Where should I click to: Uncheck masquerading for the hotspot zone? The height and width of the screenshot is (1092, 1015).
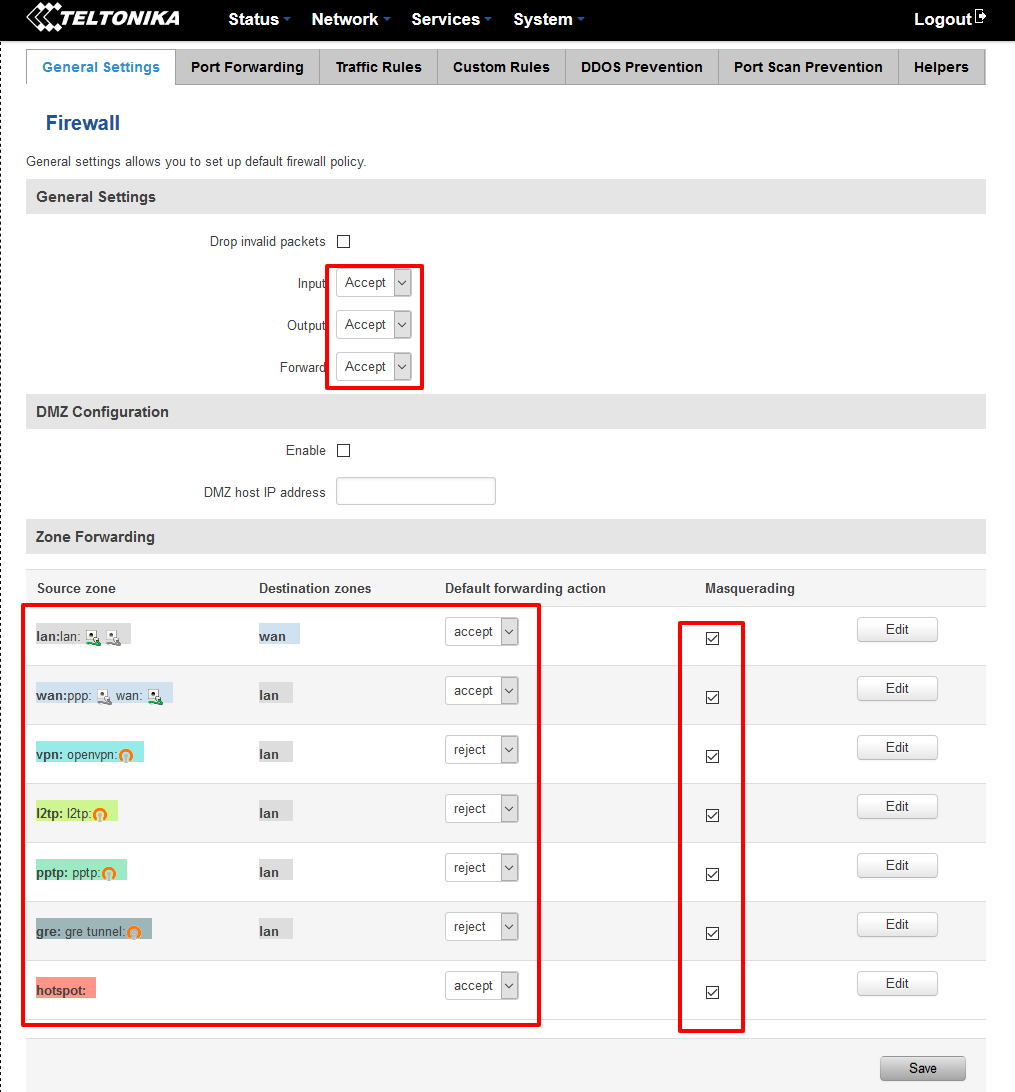[x=713, y=992]
